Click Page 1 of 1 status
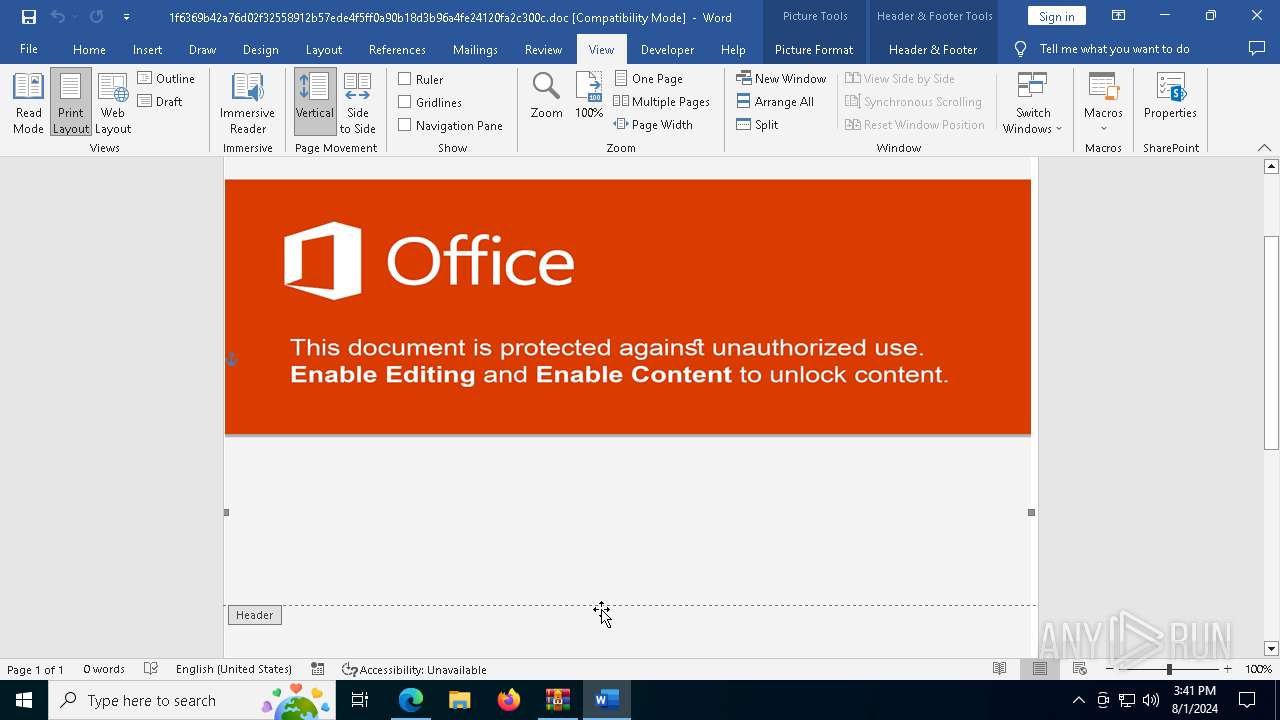This screenshot has width=1280, height=720. click(x=35, y=669)
